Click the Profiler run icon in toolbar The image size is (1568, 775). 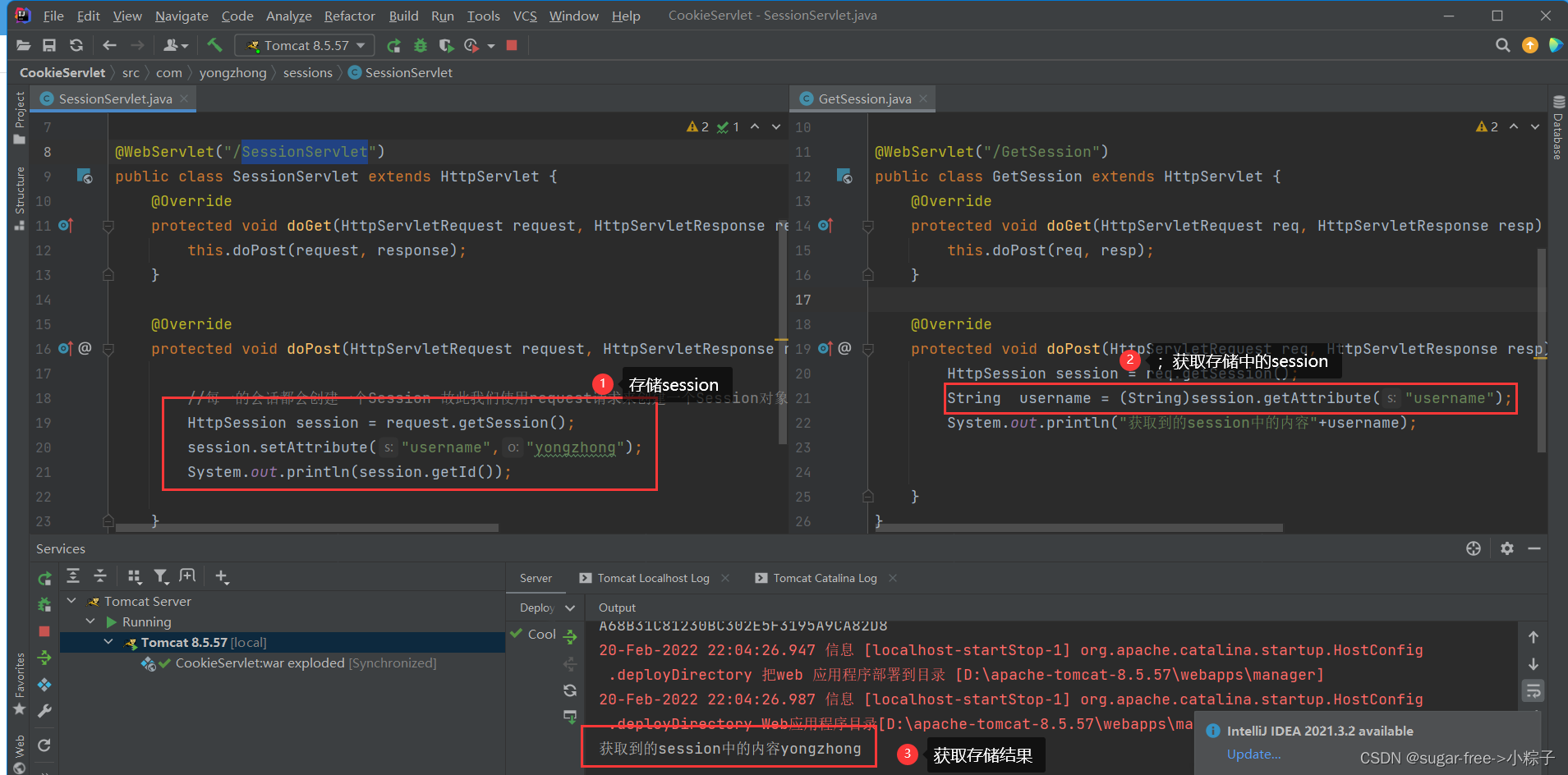tap(471, 45)
